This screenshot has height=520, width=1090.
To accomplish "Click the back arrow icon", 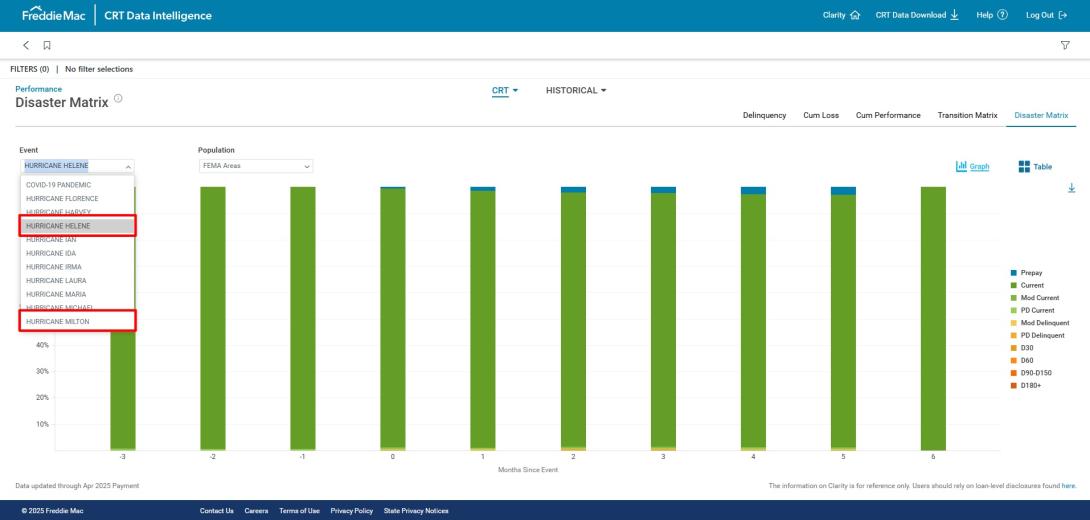I will click(x=26, y=45).
